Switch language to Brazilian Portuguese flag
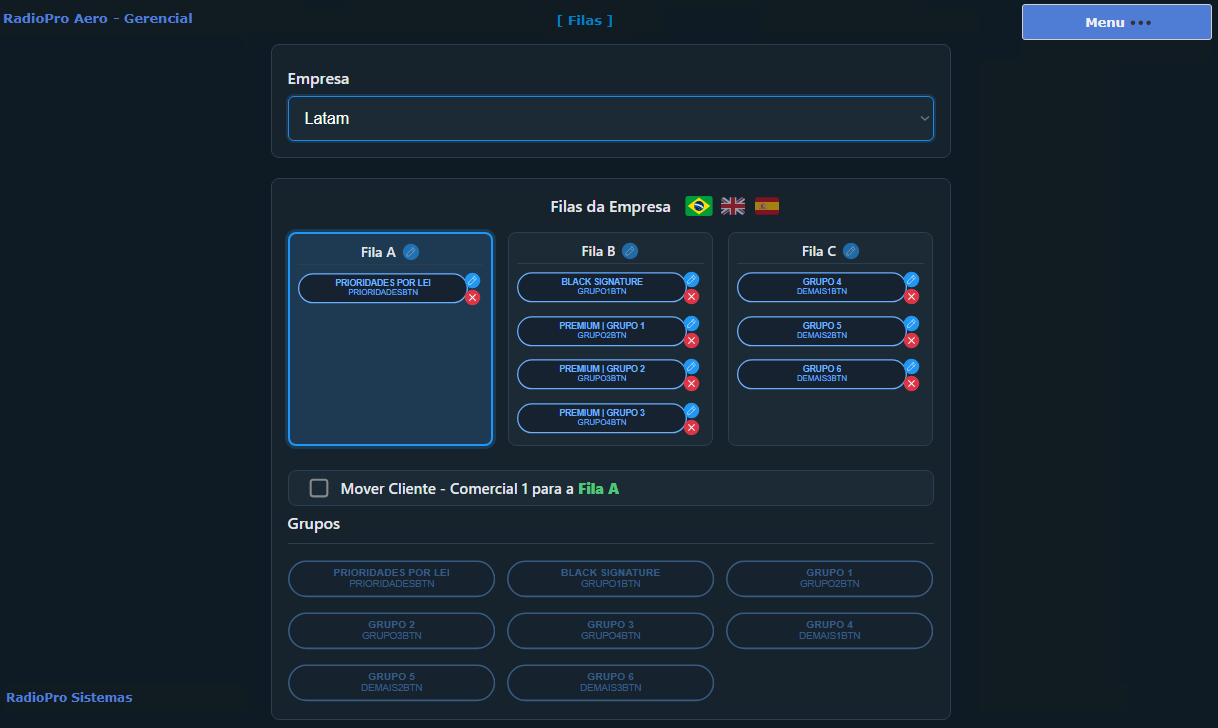1218x728 pixels. [x=698, y=206]
